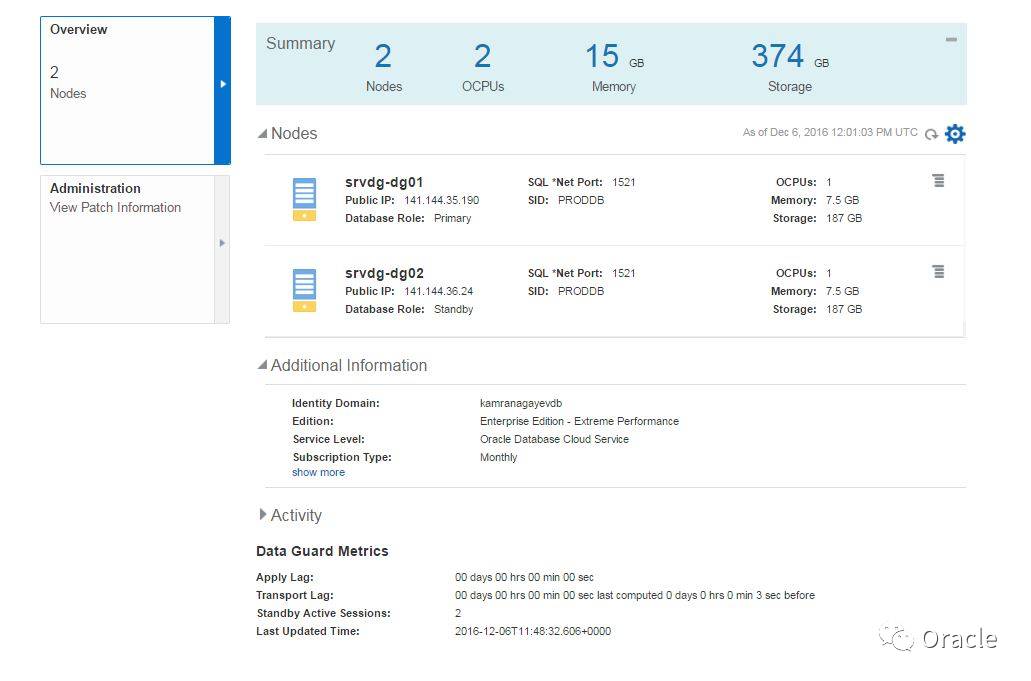Click the srvdg-dg01 server icon
Screen dimensions: 1031x681
304,199
